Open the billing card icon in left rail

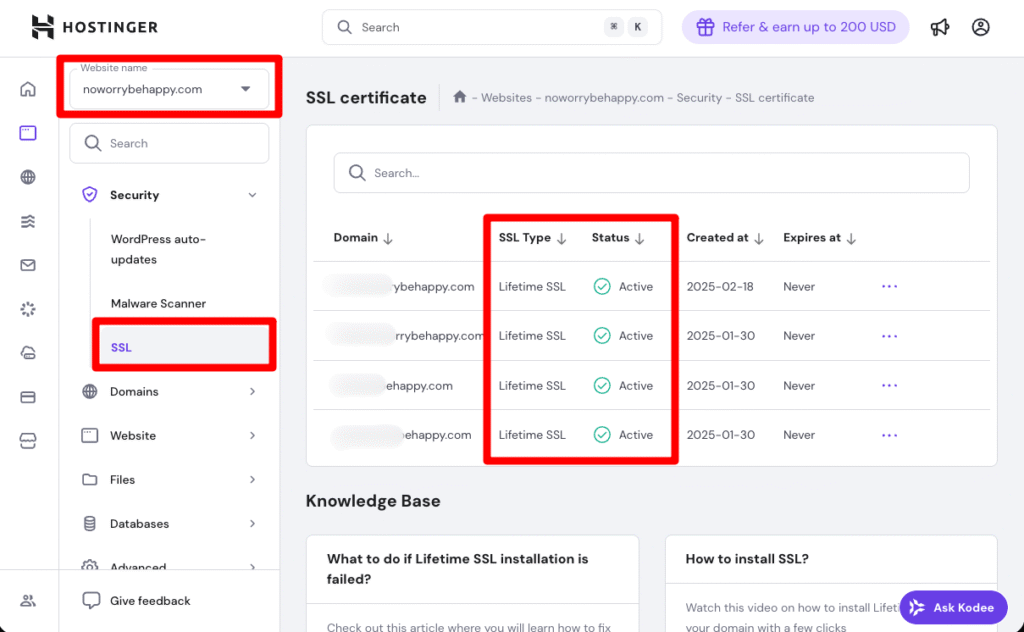(28, 397)
